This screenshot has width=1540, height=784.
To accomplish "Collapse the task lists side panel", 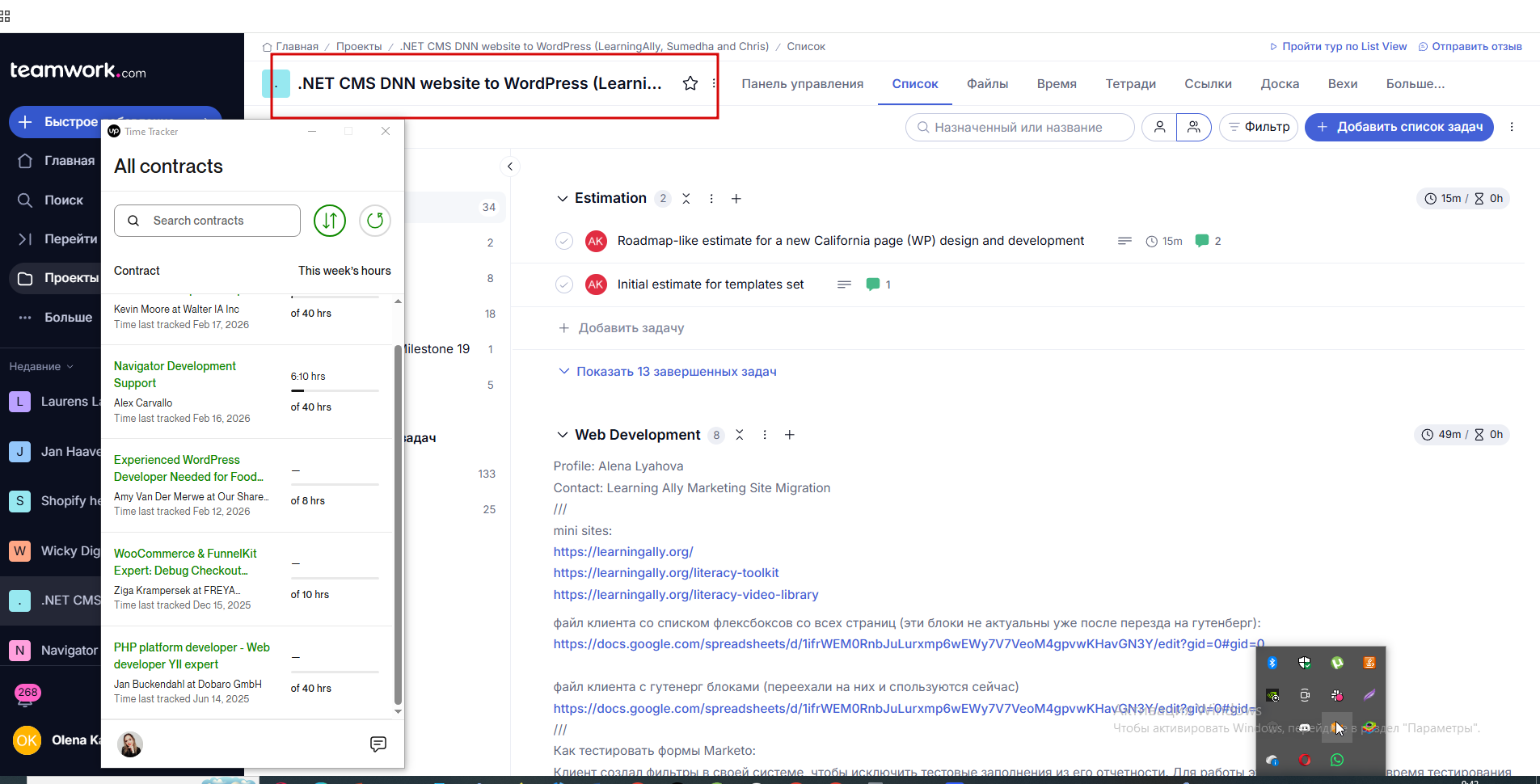I will pos(510,166).
